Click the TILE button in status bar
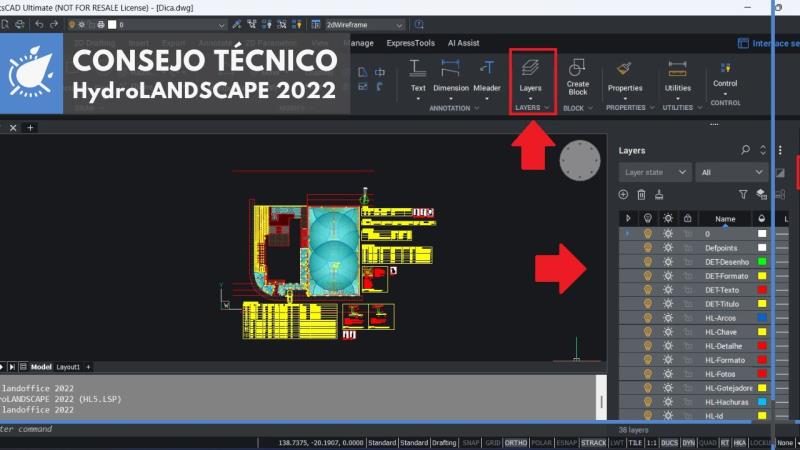The height and width of the screenshot is (450, 800). pyautogui.click(x=635, y=443)
